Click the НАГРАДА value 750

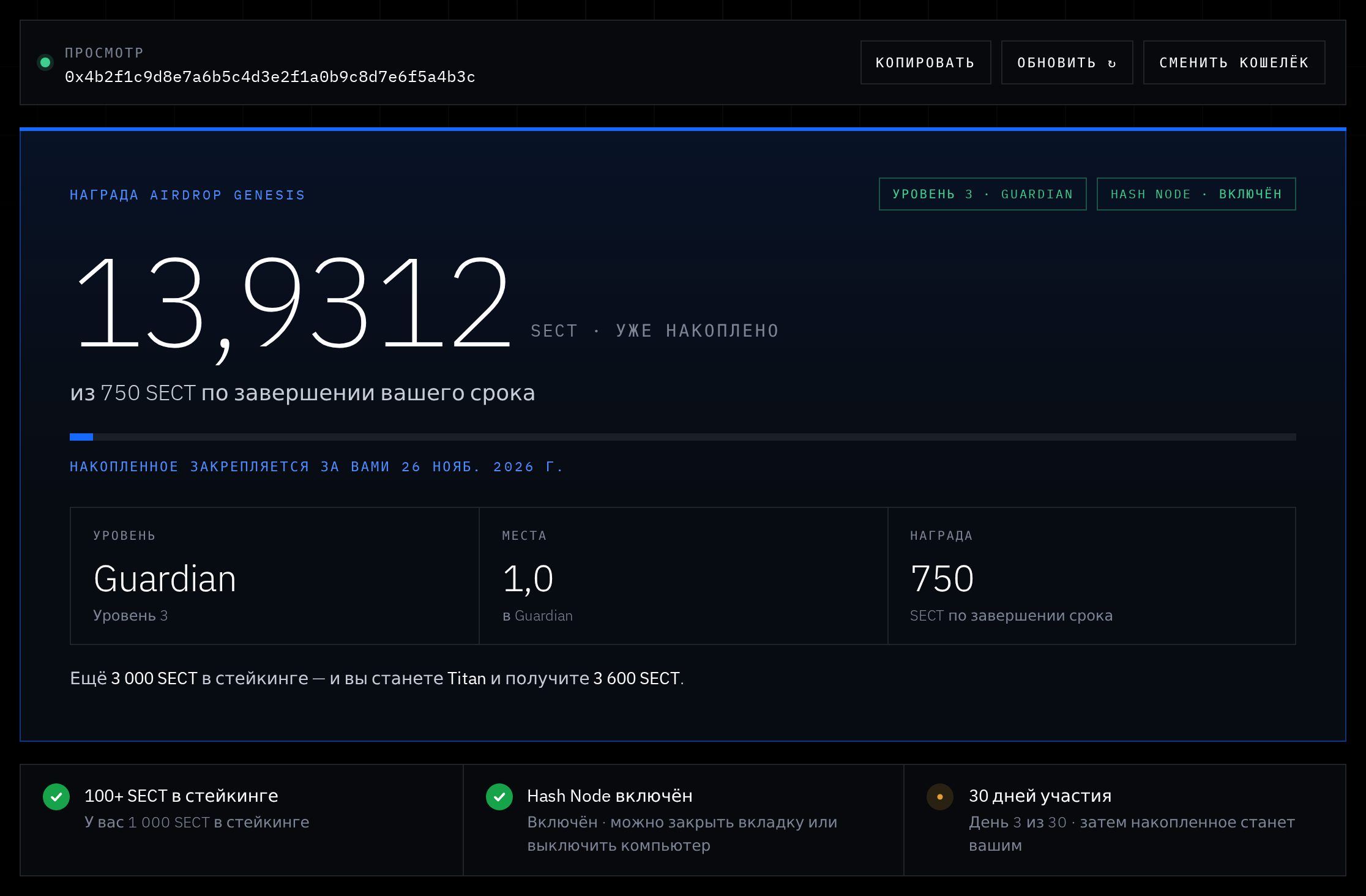tap(942, 579)
